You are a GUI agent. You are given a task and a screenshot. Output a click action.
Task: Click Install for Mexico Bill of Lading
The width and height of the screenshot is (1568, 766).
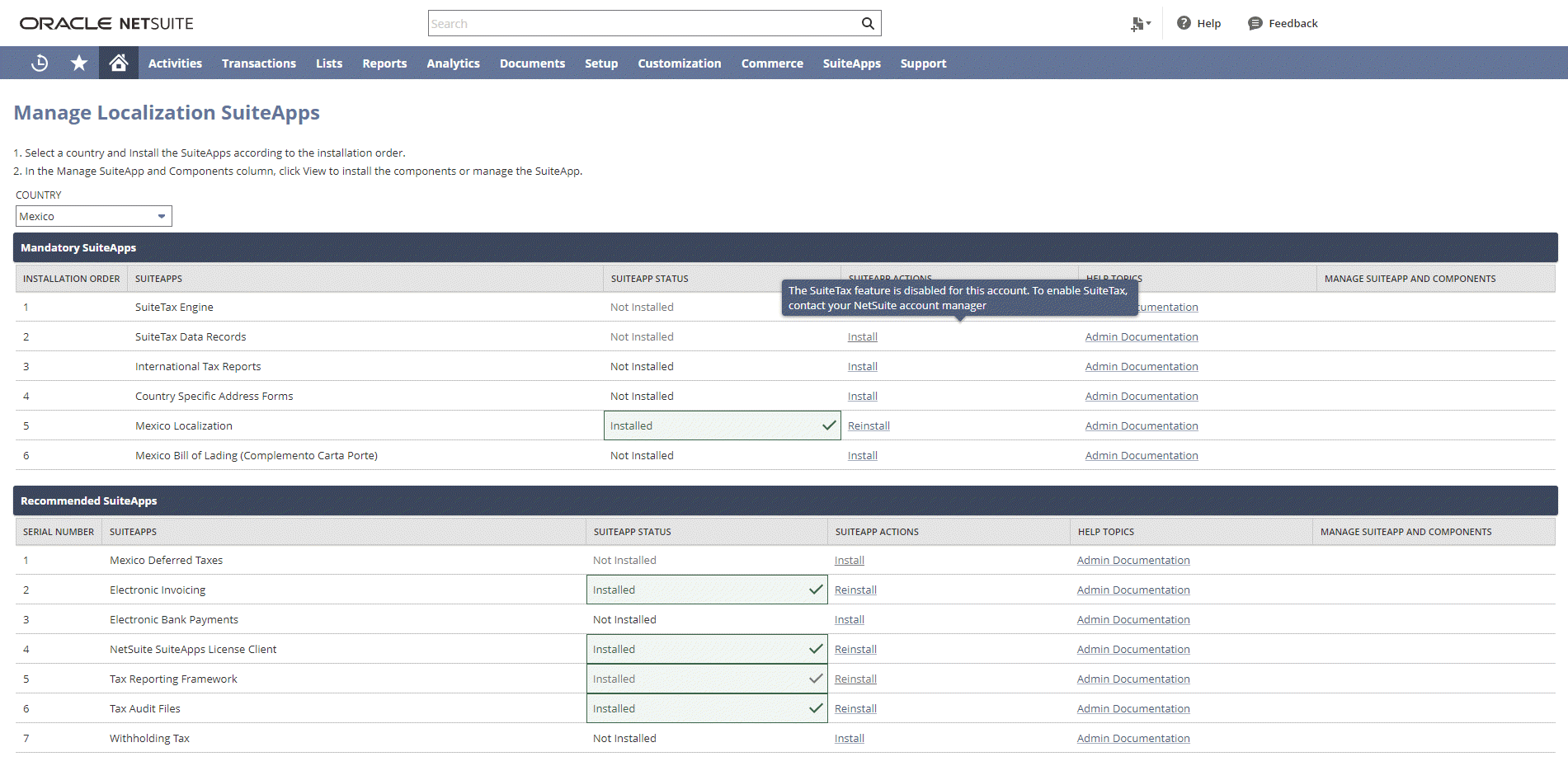(863, 455)
